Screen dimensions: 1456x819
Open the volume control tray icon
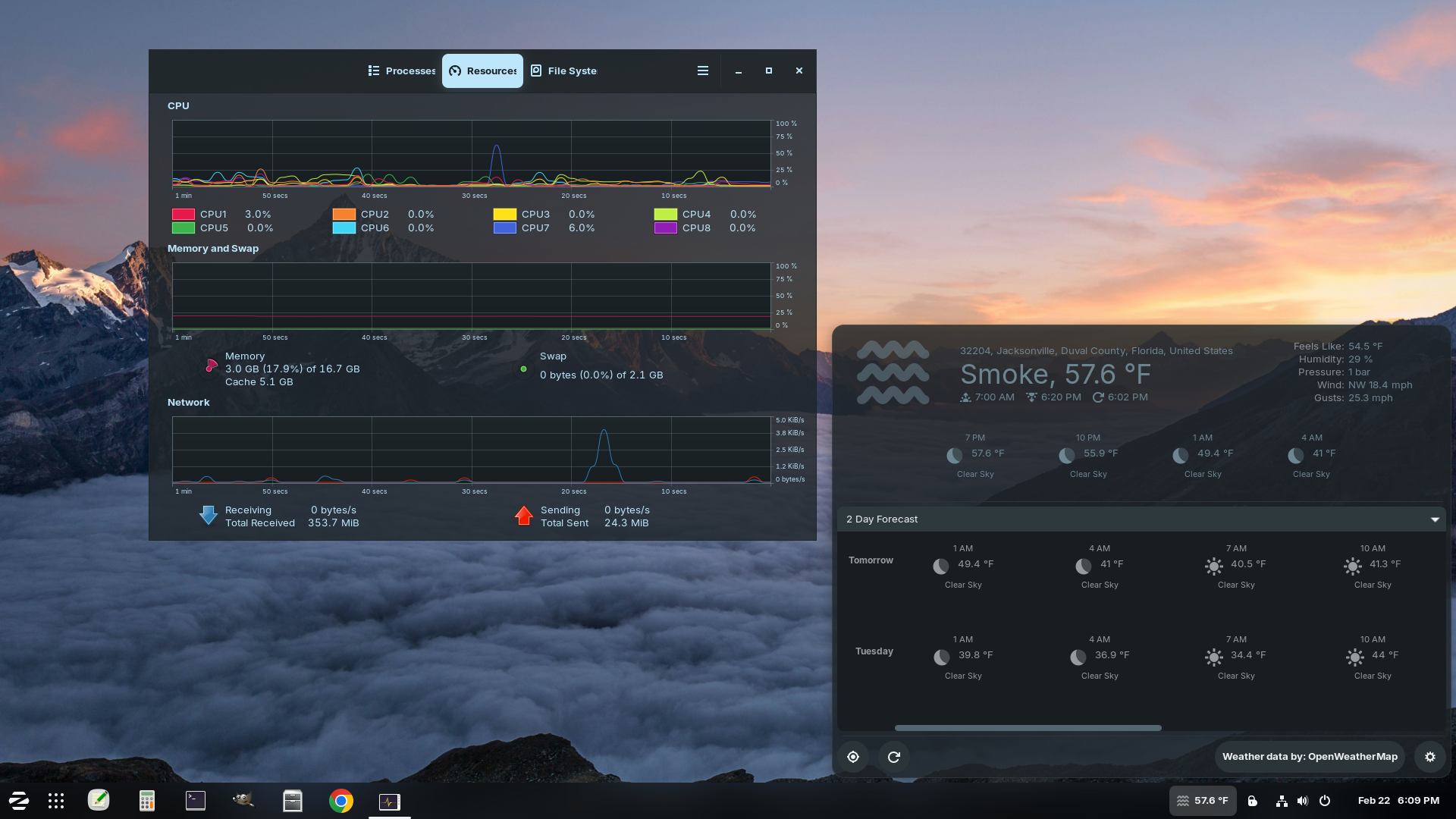click(1303, 801)
